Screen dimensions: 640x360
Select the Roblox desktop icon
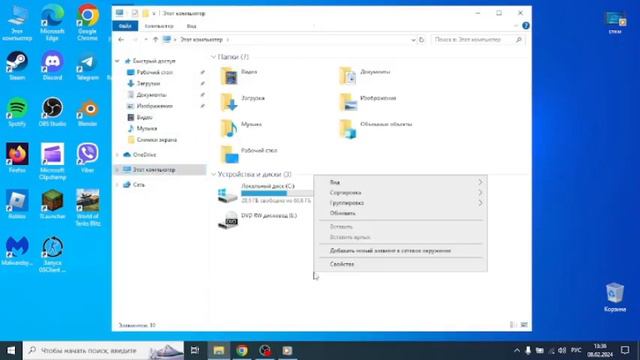(x=17, y=204)
